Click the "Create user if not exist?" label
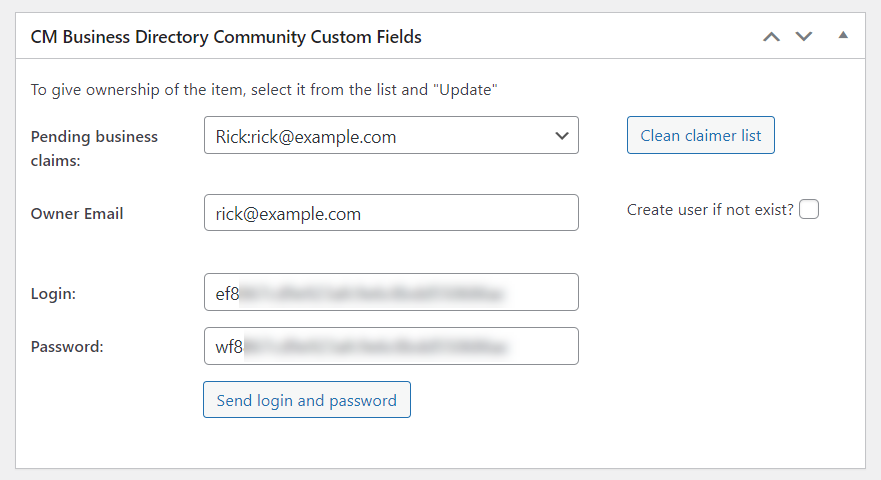Viewport: 881px width, 480px height. coord(709,210)
